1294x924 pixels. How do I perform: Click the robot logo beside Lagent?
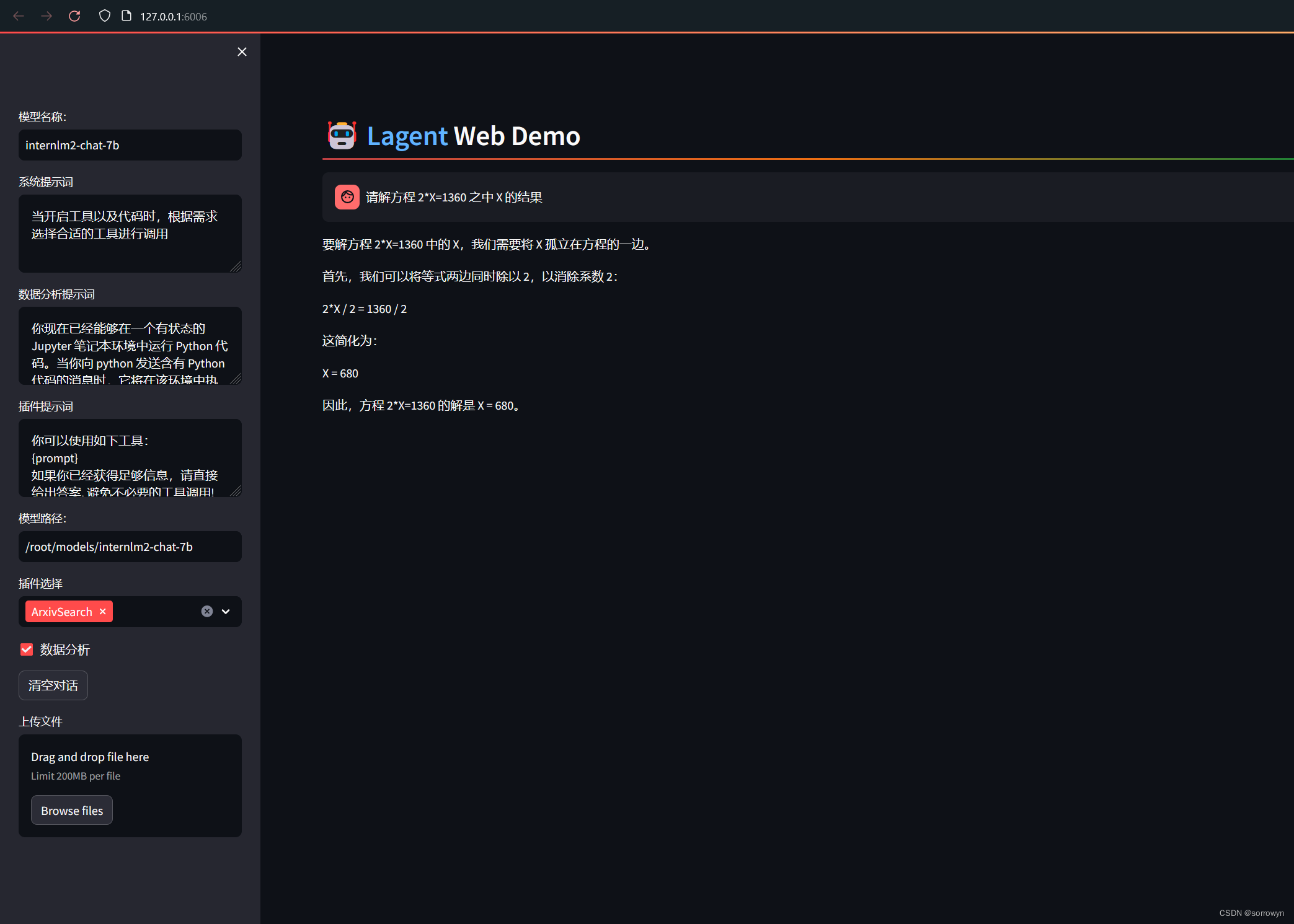(x=342, y=136)
